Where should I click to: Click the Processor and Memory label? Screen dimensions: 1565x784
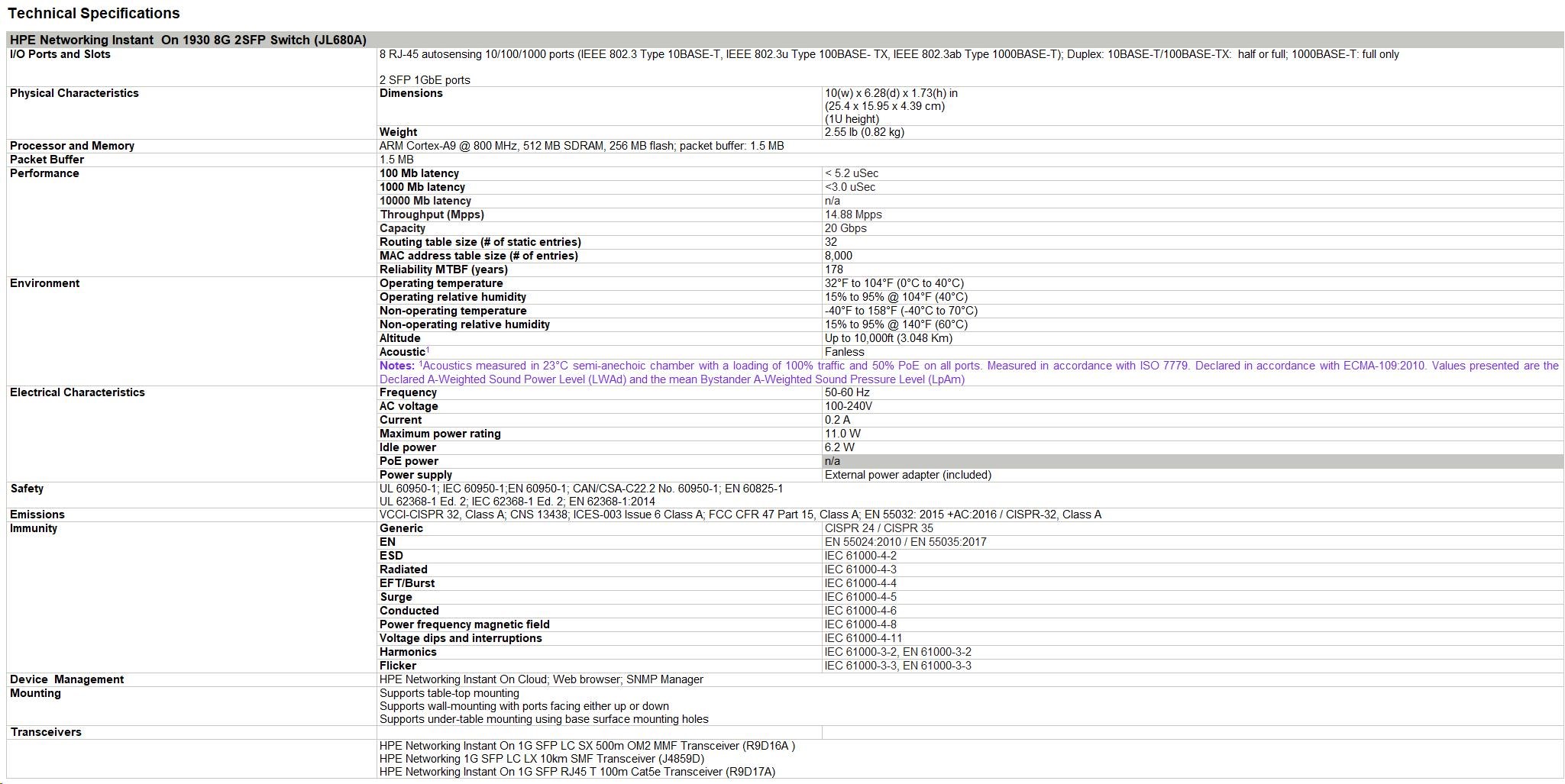(72, 146)
